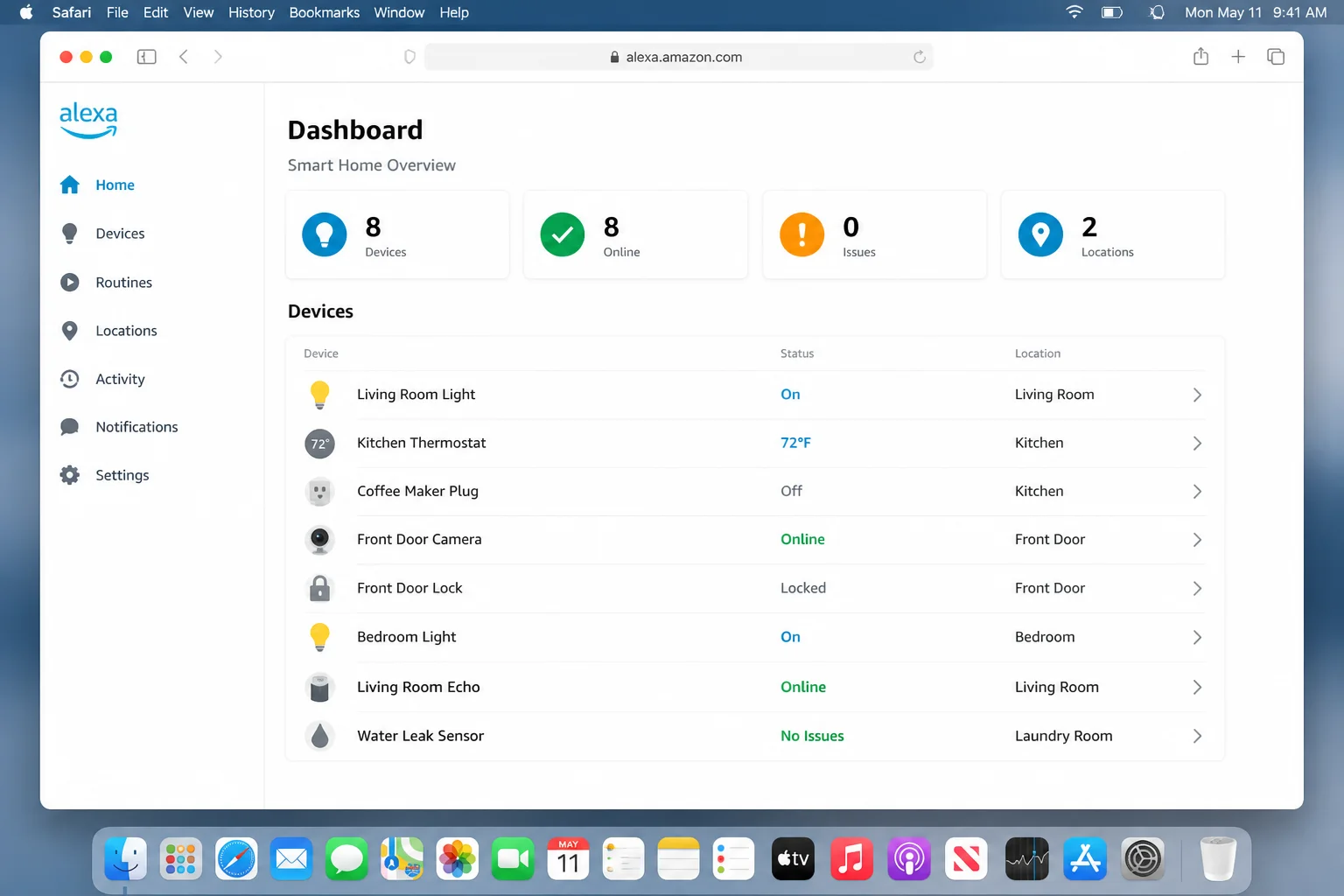
Task: Click the Off status of Coffee Maker Plug
Action: click(x=791, y=491)
